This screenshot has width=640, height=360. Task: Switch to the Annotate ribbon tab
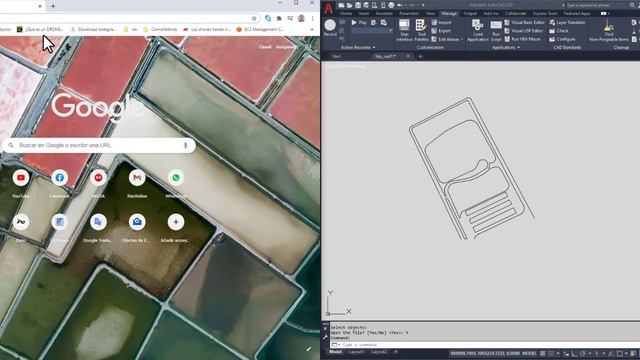(384, 13)
